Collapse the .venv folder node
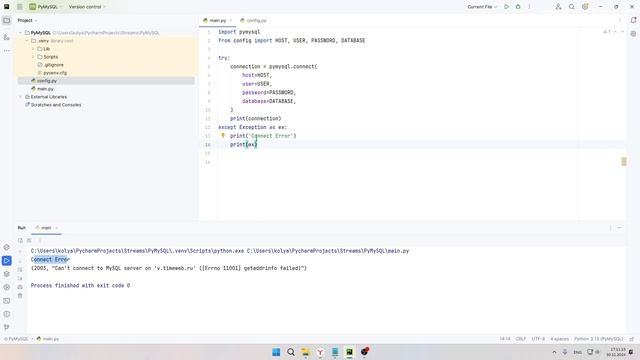The height and width of the screenshot is (360, 640). pos(27,41)
